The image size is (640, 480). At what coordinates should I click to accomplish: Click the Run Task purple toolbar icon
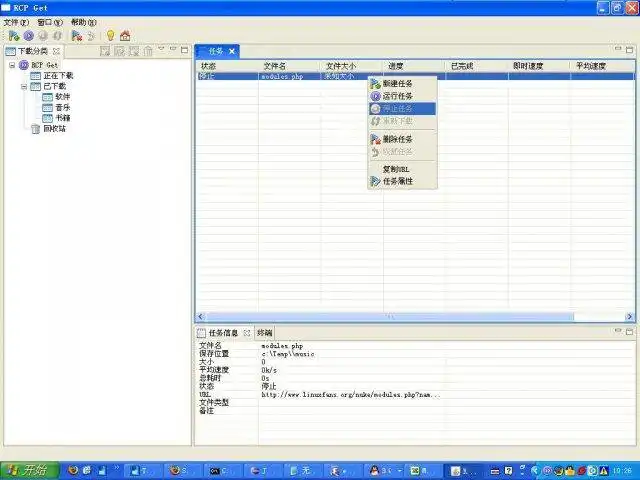tap(29, 36)
